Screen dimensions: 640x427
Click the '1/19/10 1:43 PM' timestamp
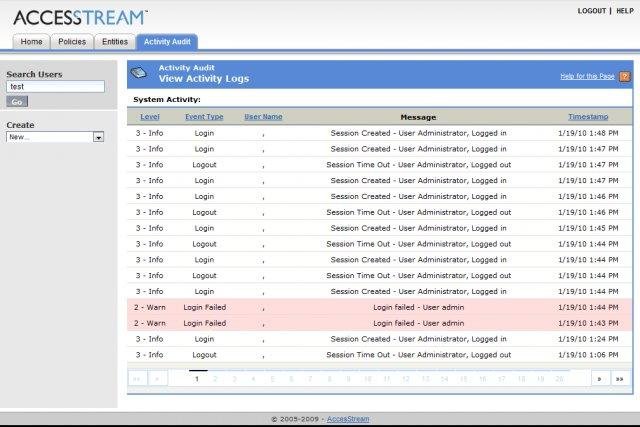tap(588, 323)
